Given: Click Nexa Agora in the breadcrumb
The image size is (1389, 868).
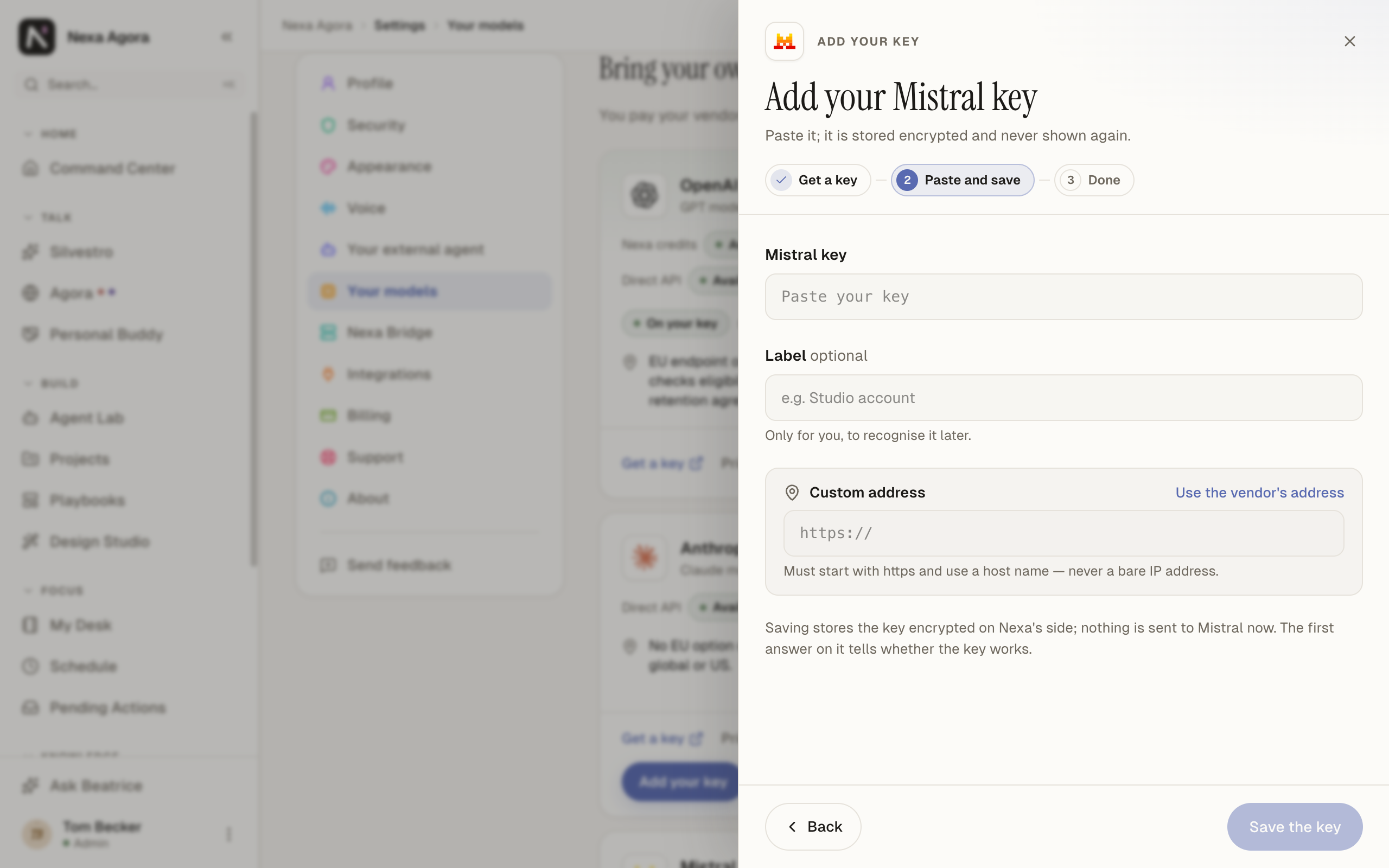Looking at the screenshot, I should [x=317, y=25].
